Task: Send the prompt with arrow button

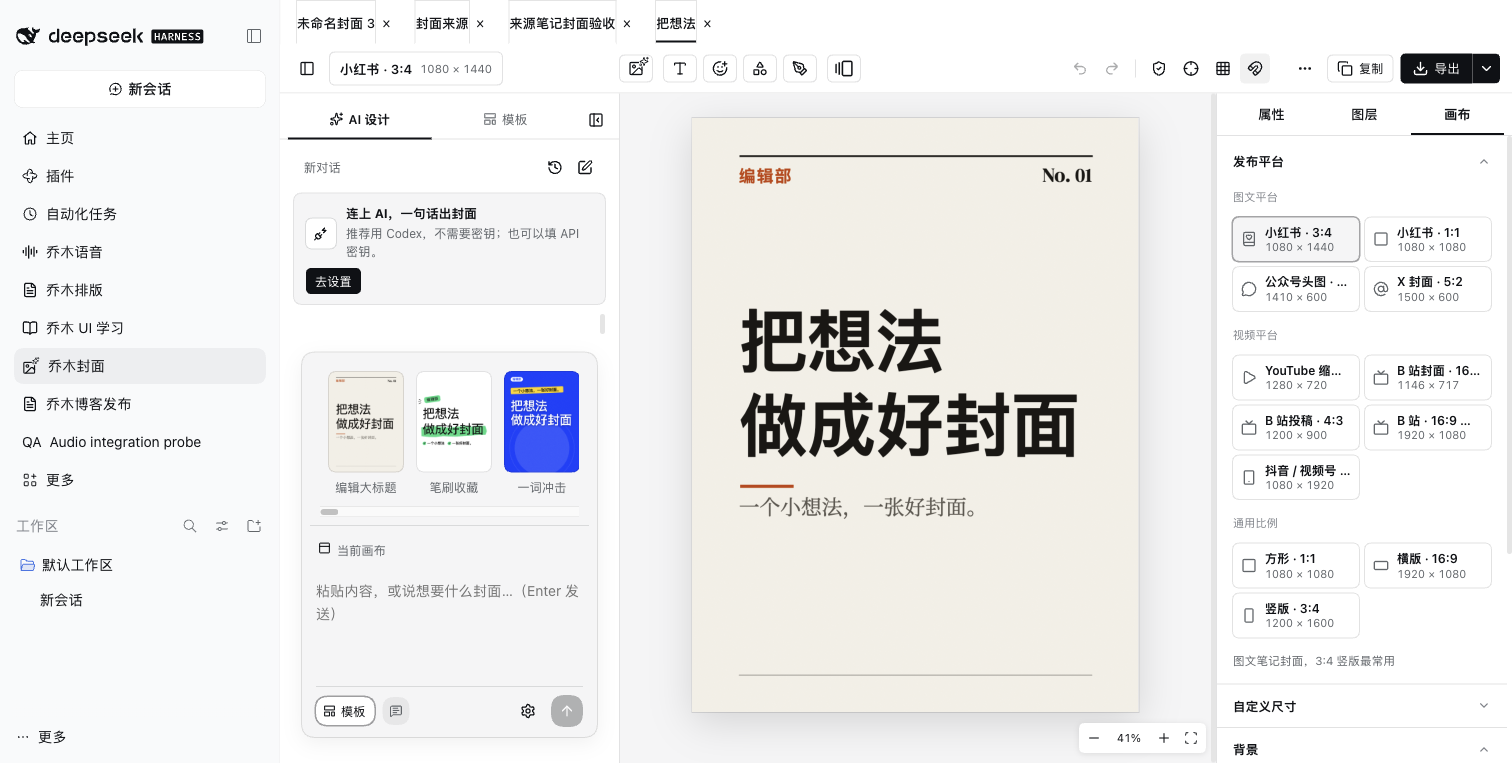Action: [567, 711]
